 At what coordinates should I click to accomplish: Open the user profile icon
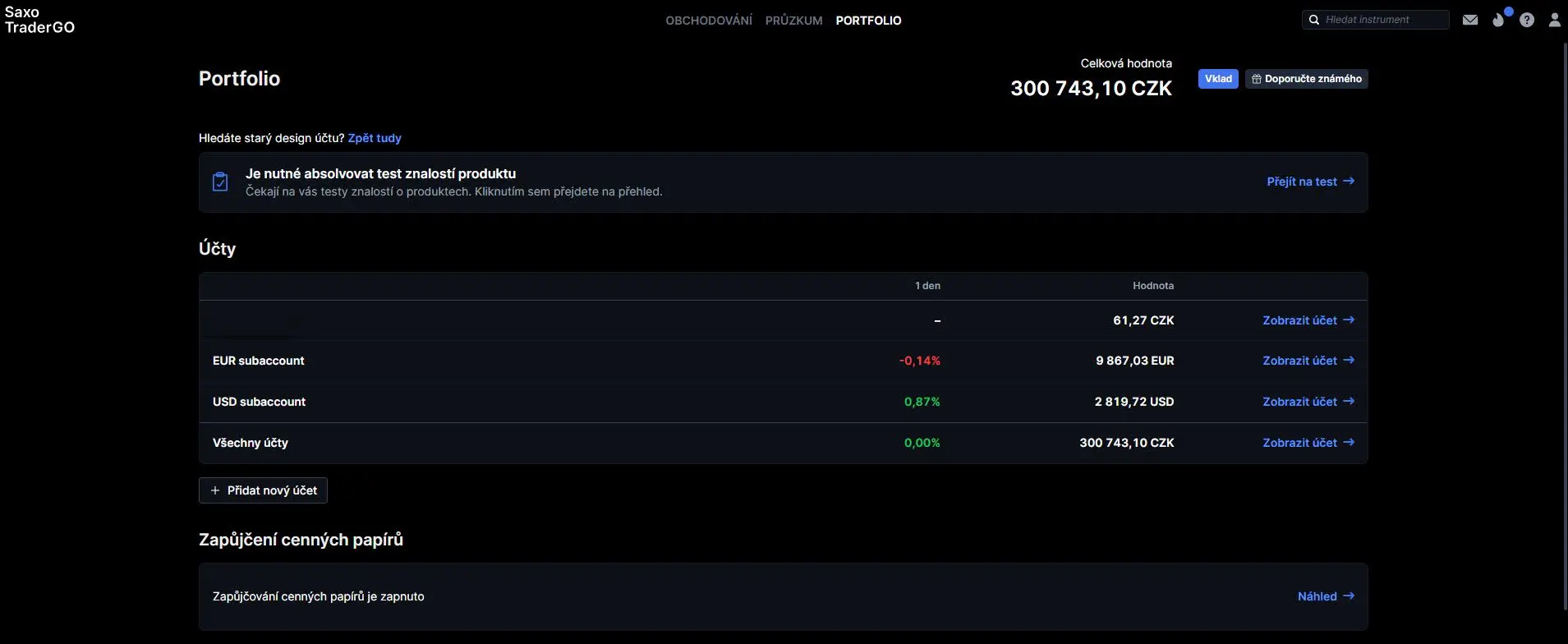pyautogui.click(x=1554, y=20)
